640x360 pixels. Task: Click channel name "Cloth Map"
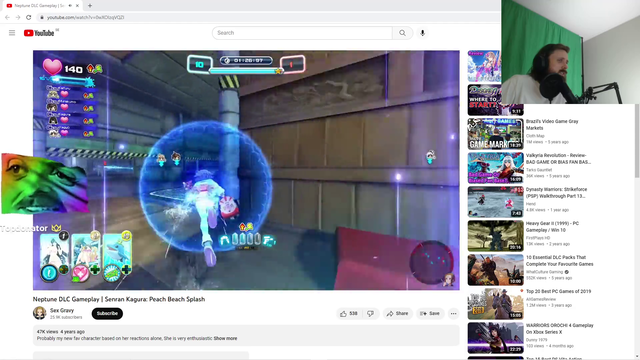click(535, 136)
